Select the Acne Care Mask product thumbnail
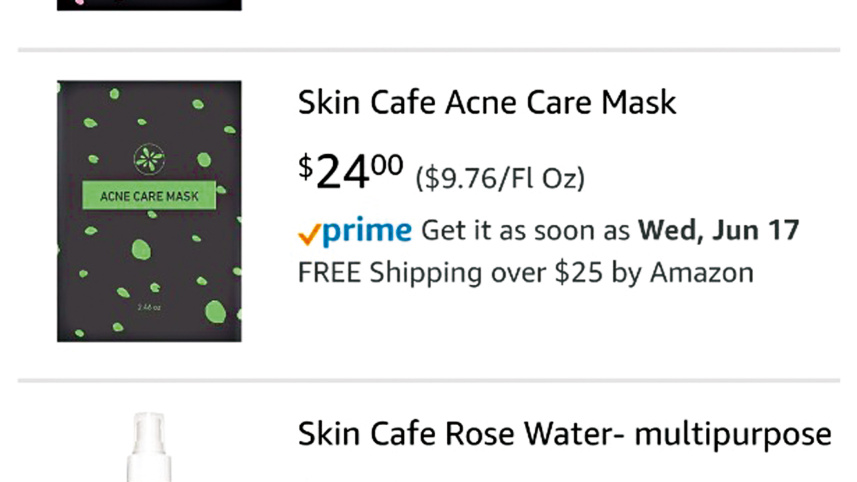Image resolution: width=857 pixels, height=482 pixels. 149,211
